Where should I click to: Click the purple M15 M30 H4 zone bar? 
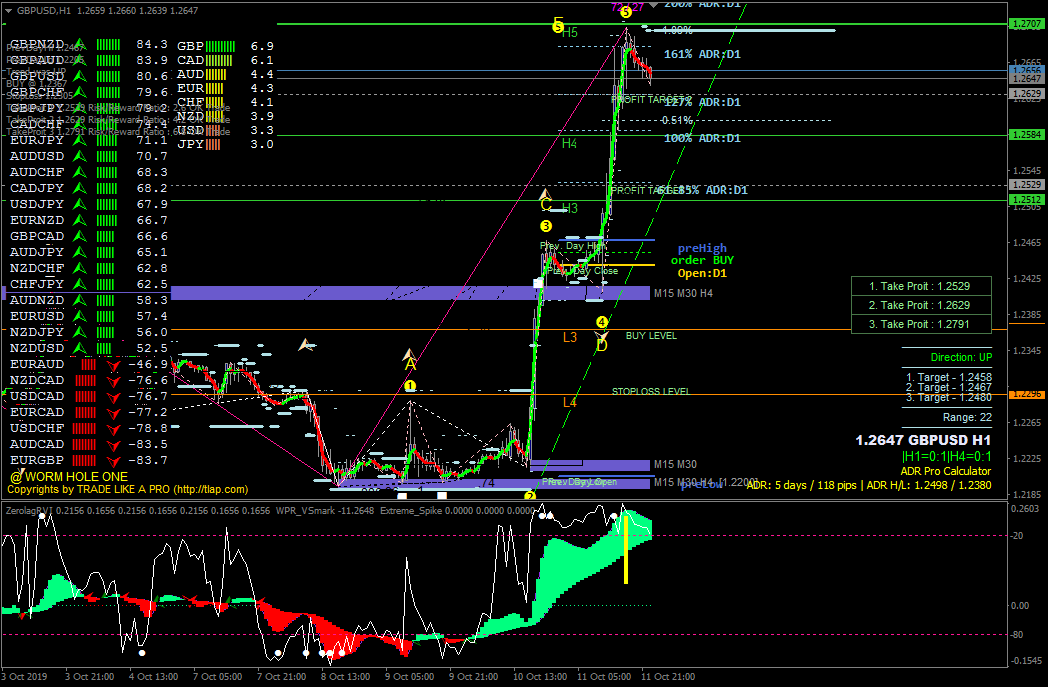pyautogui.click(x=410, y=293)
